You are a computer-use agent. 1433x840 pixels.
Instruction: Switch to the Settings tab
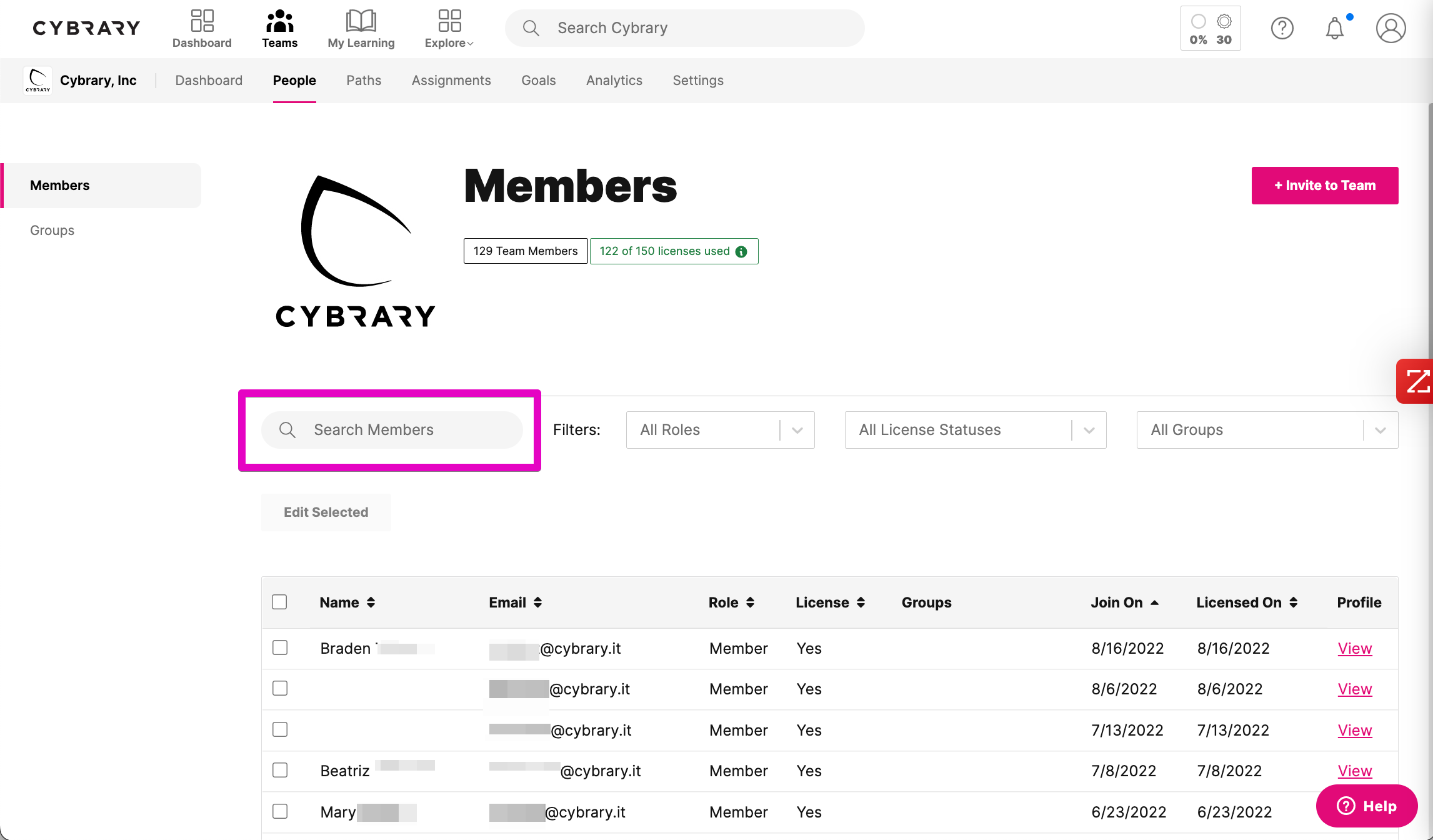click(x=698, y=81)
